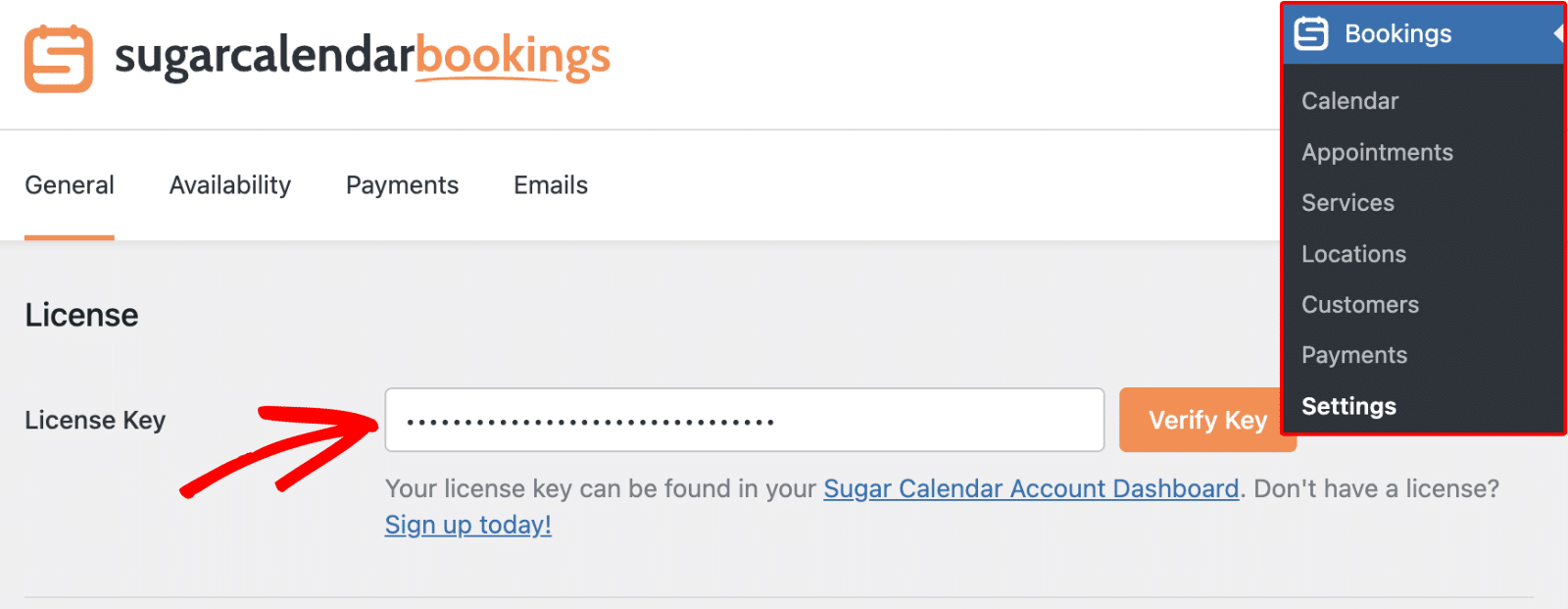Click inside the License Key field

pos(744,420)
